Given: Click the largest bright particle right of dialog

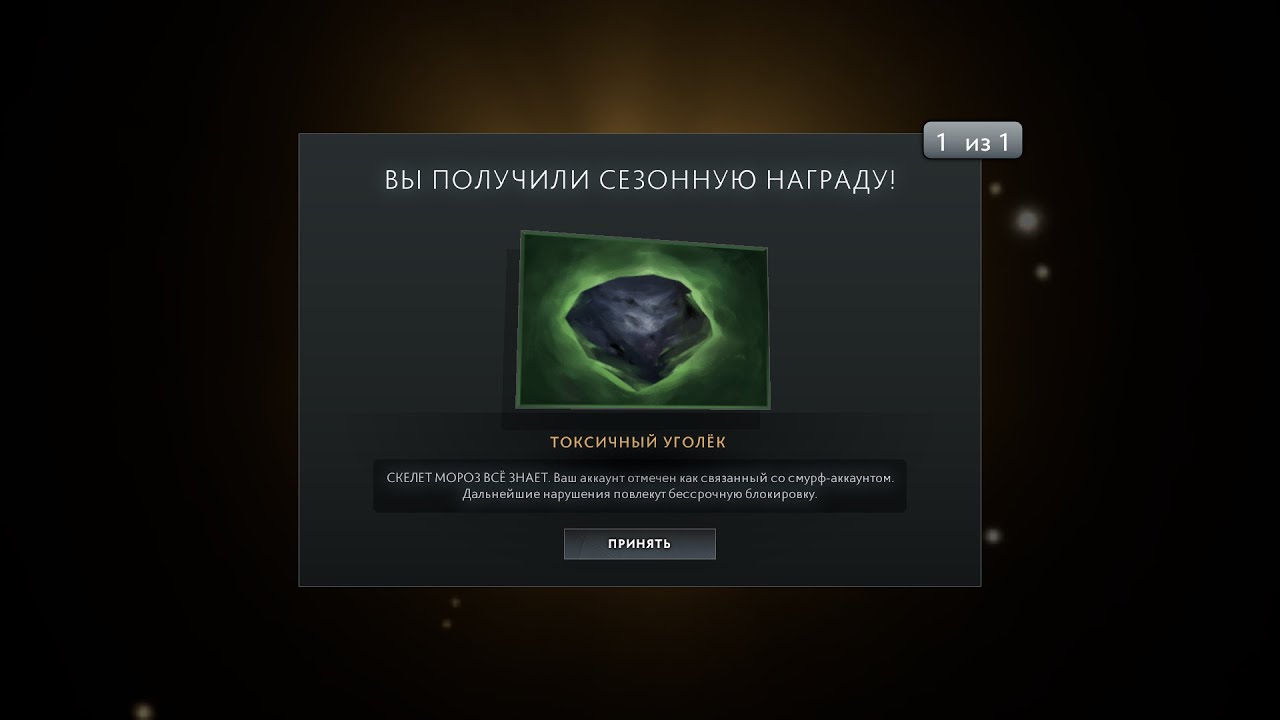Looking at the screenshot, I should point(1027,220).
